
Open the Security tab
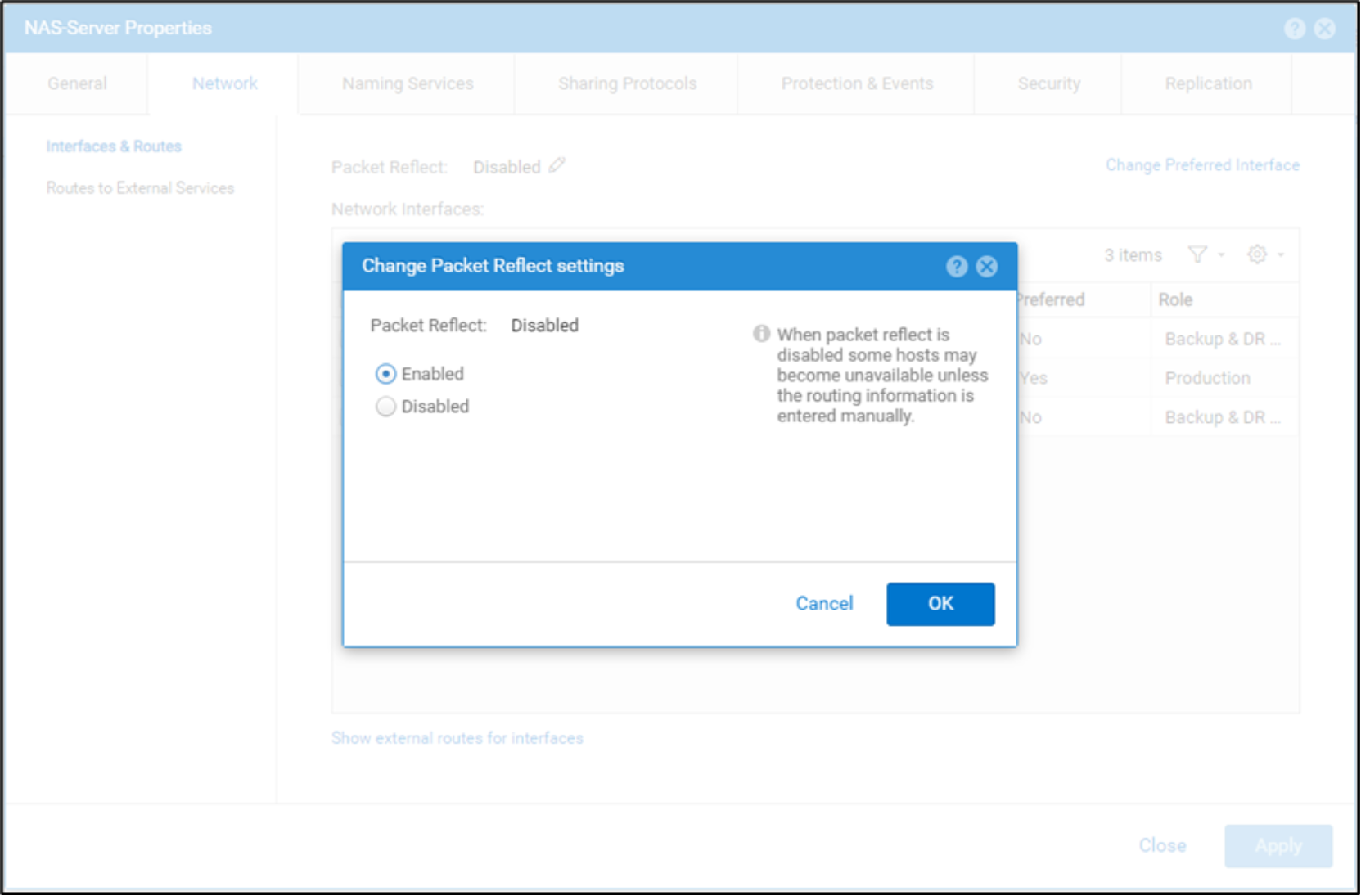pos(1049,83)
